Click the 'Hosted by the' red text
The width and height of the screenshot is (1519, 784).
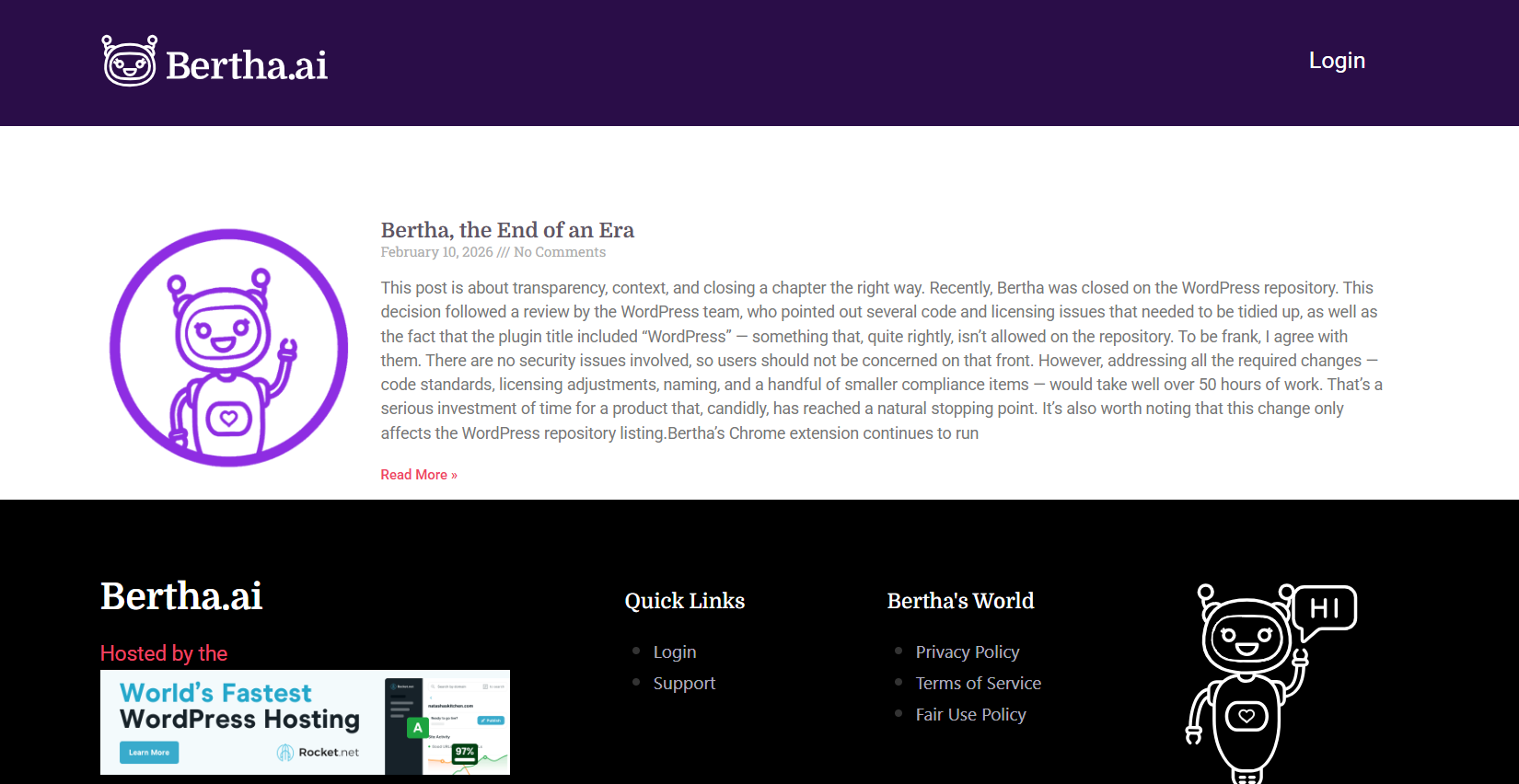point(164,653)
